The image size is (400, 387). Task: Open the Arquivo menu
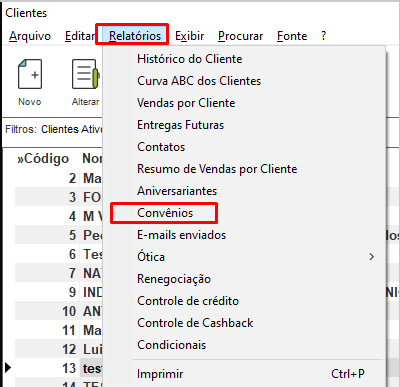30,36
